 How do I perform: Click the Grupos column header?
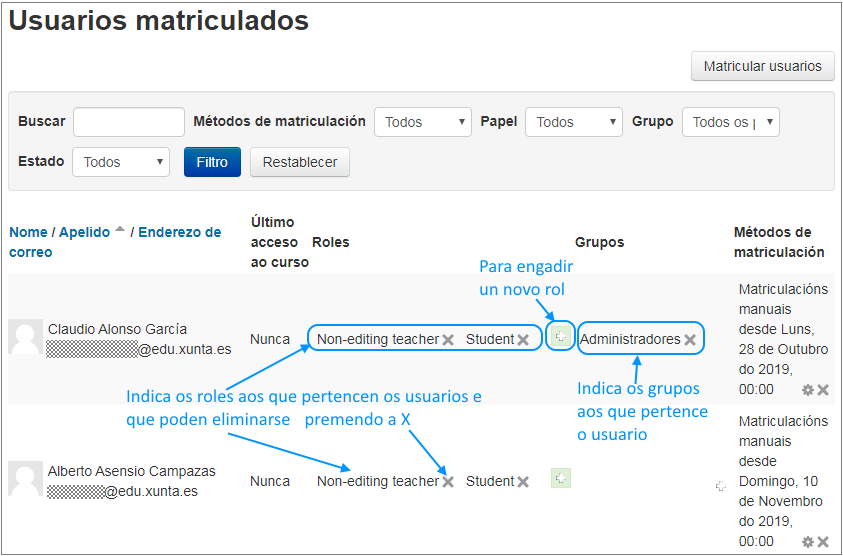[599, 243]
